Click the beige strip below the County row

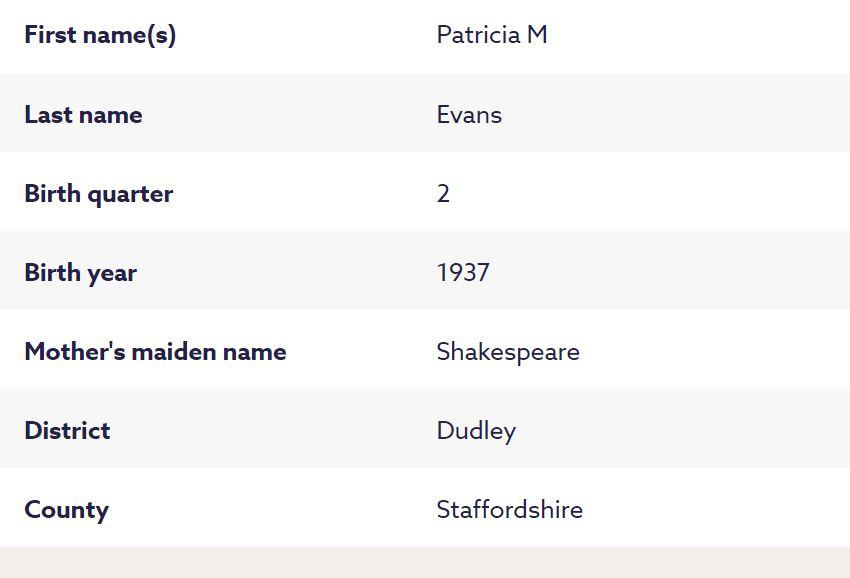pyautogui.click(x=425, y=563)
